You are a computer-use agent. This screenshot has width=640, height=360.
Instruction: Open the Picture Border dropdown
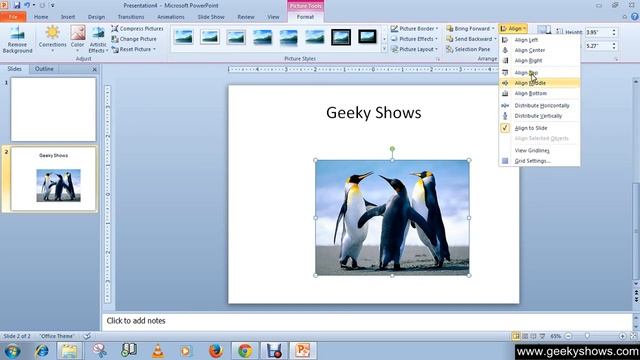click(414, 29)
